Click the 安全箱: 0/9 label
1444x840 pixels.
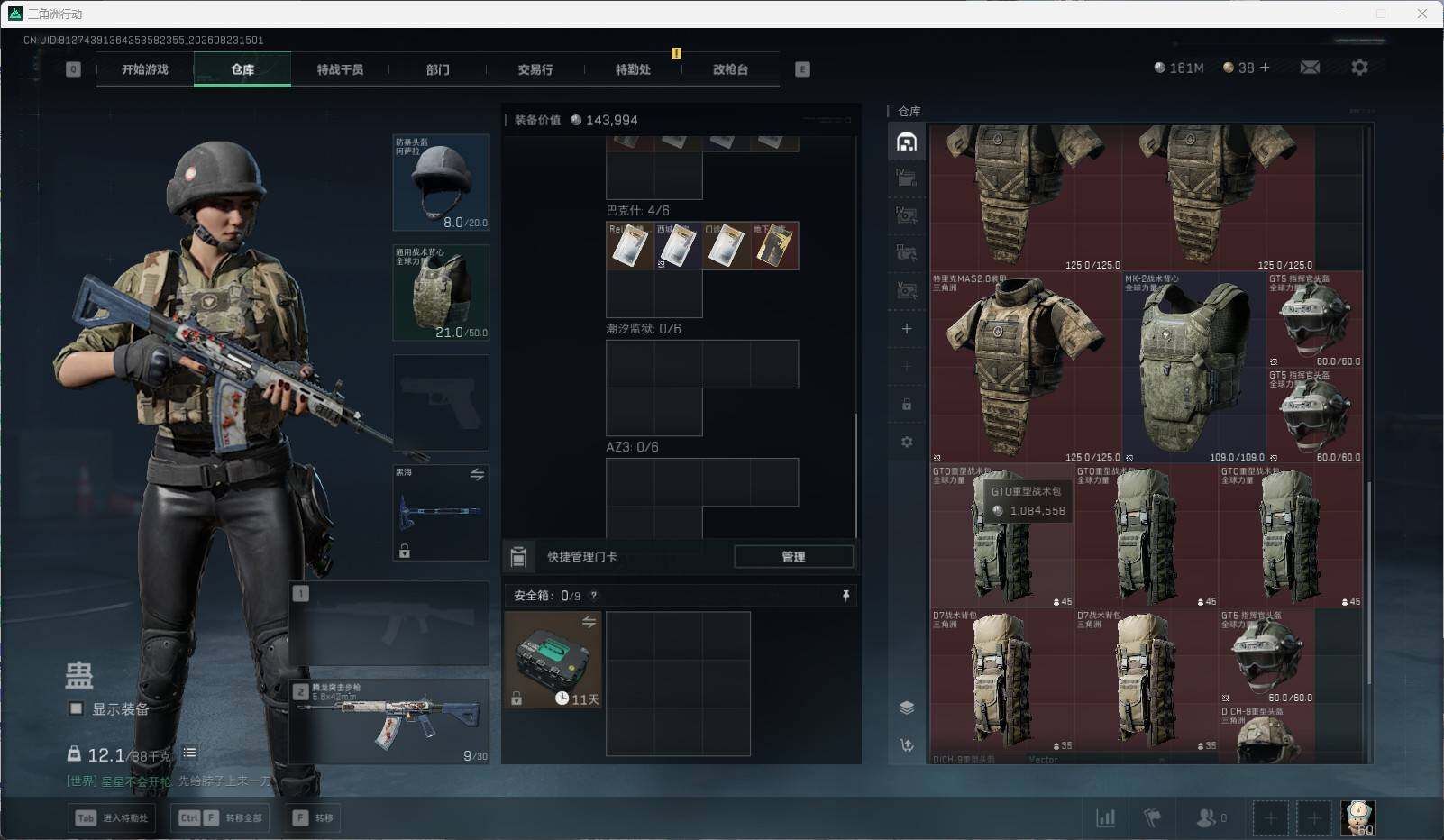pyautogui.click(x=547, y=596)
